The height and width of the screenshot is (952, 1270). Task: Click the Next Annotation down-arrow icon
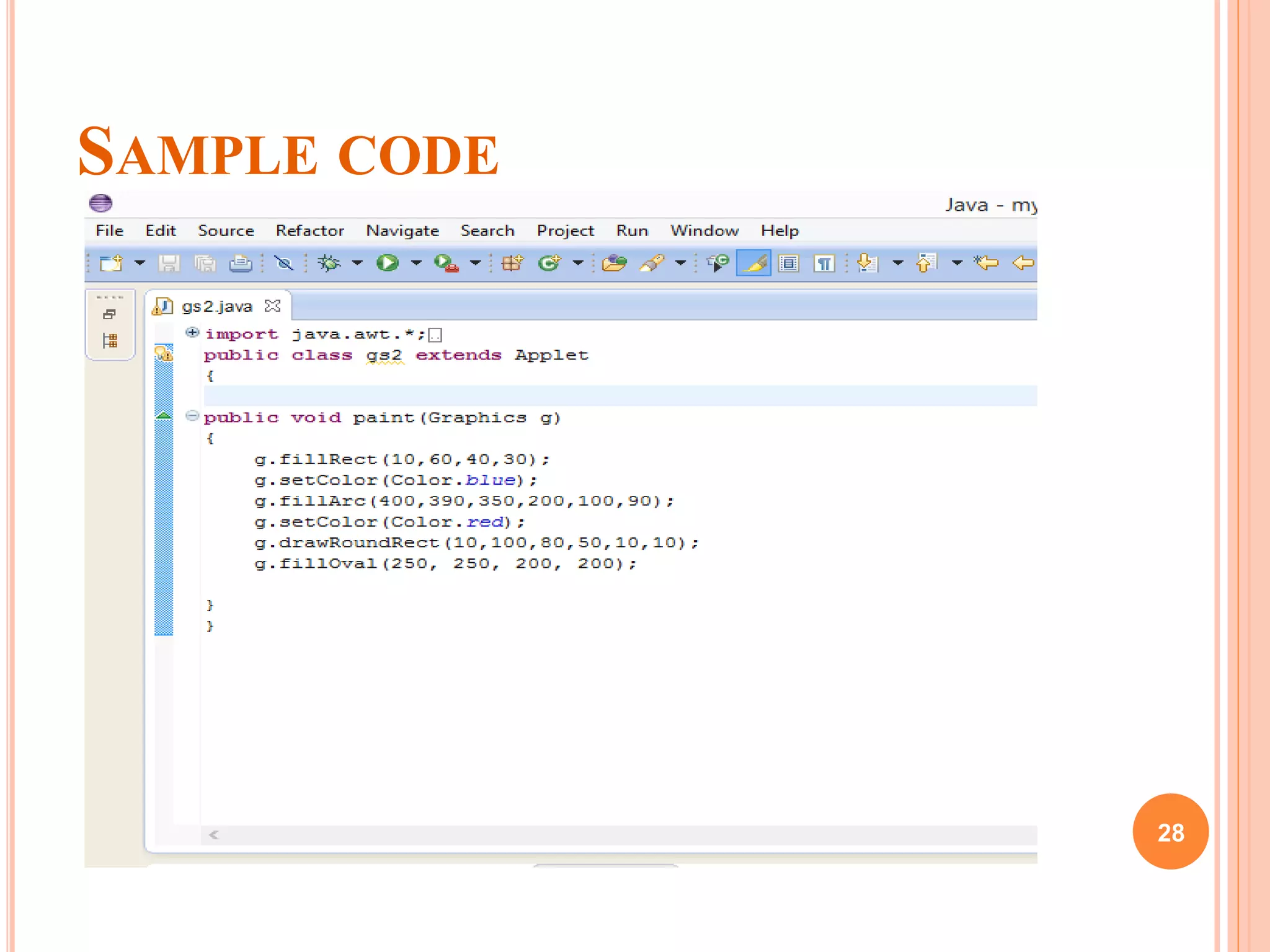(x=868, y=263)
